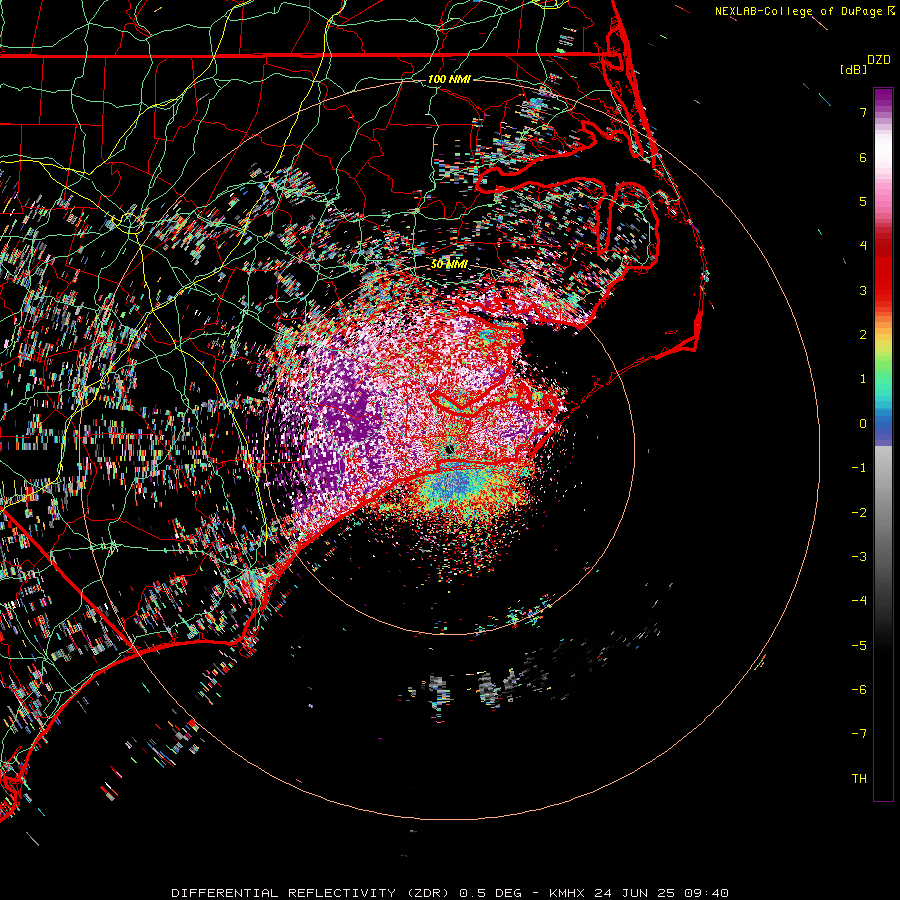Click the 50 NMI range ring label

click(449, 264)
